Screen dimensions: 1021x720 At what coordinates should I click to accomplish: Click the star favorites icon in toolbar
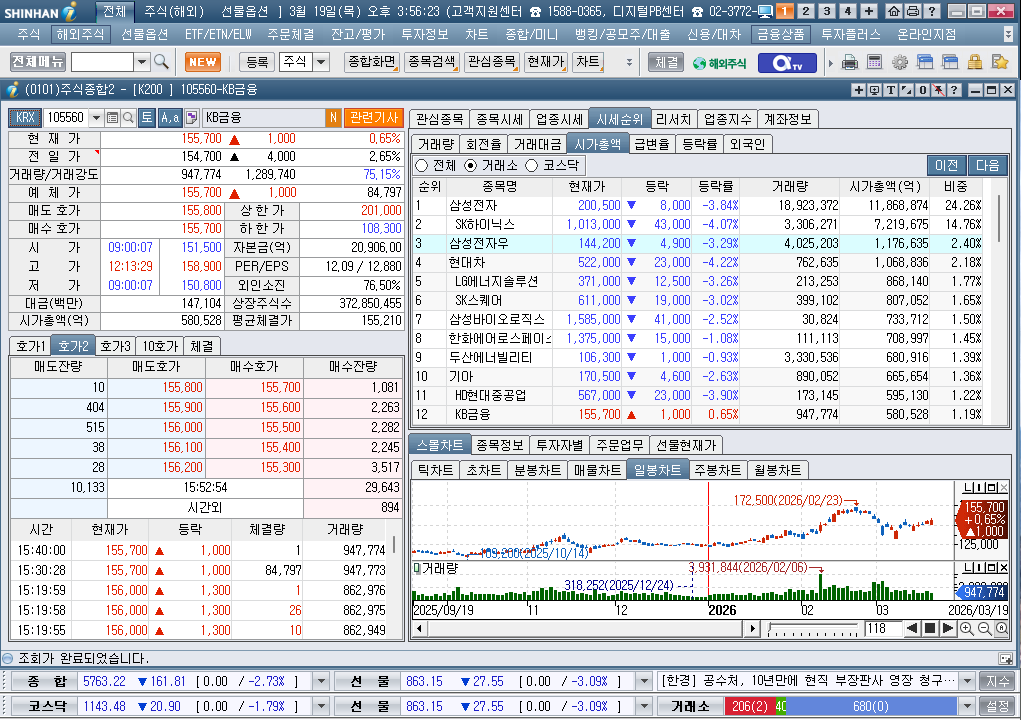[1000, 62]
